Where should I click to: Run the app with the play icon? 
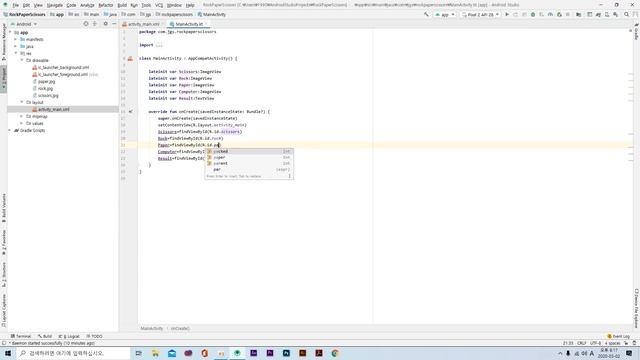(x=507, y=14)
